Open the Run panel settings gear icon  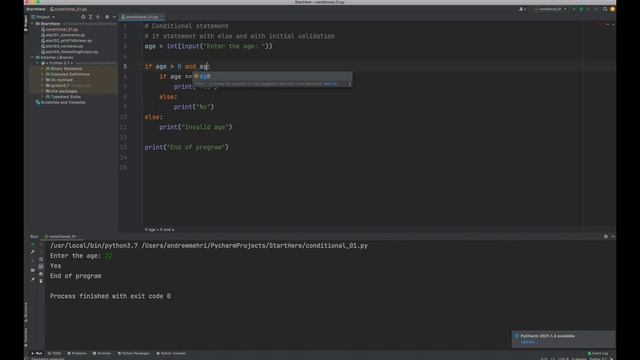coord(606,236)
